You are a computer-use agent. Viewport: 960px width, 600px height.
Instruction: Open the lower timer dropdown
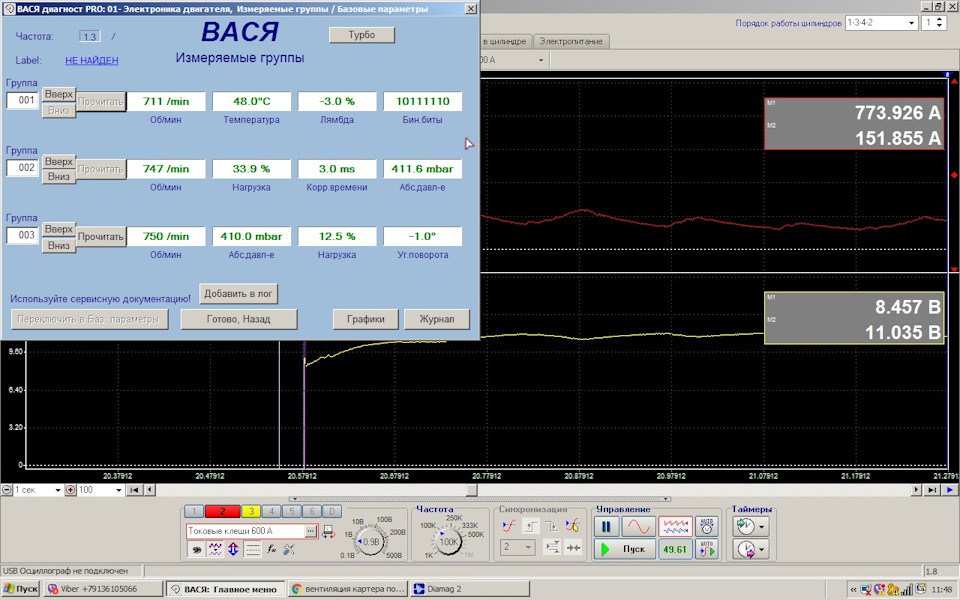click(x=762, y=549)
